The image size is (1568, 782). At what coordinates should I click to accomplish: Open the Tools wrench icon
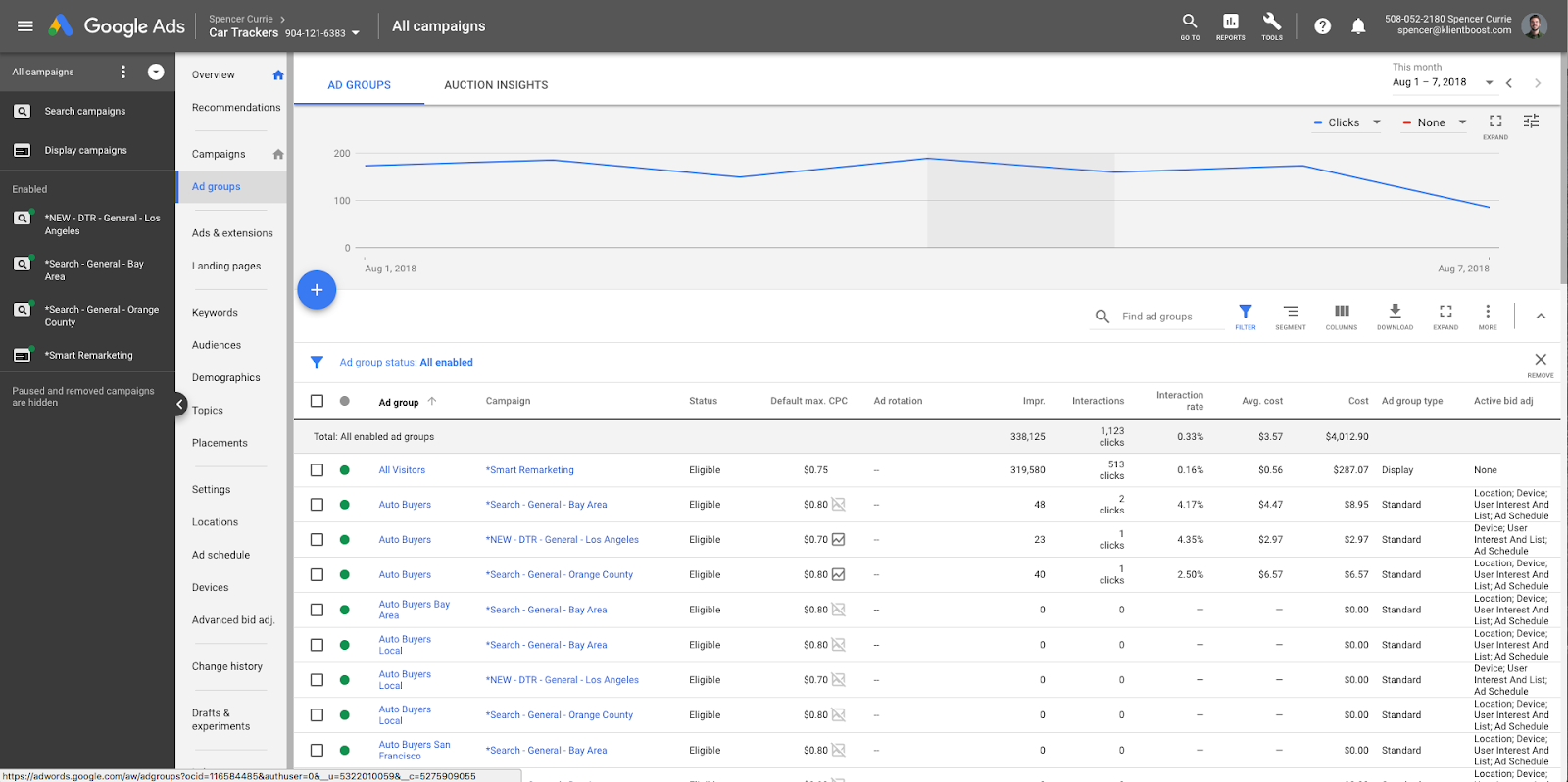(1272, 25)
